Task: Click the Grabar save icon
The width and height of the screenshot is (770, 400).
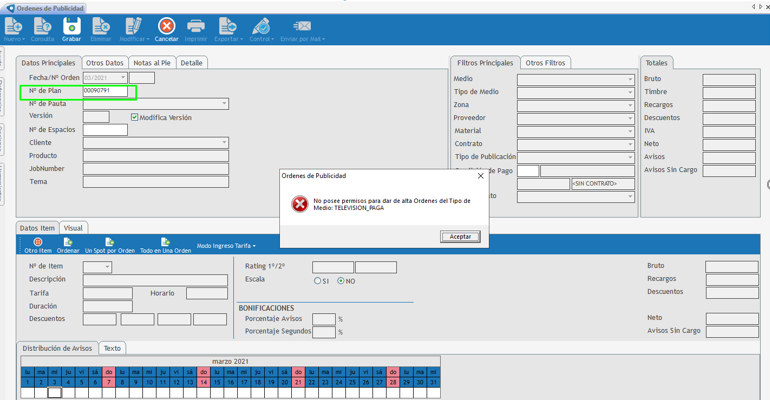Action: (71, 29)
